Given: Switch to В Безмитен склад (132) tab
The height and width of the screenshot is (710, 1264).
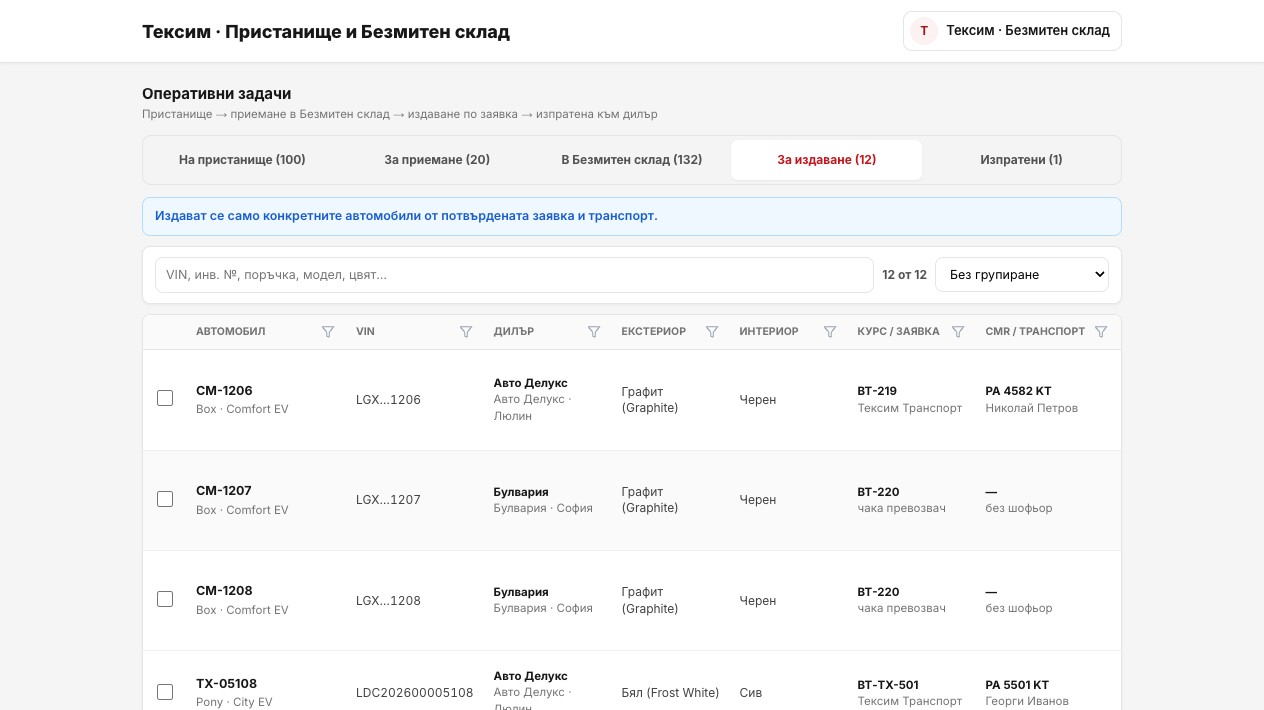Looking at the screenshot, I should 632,160.
